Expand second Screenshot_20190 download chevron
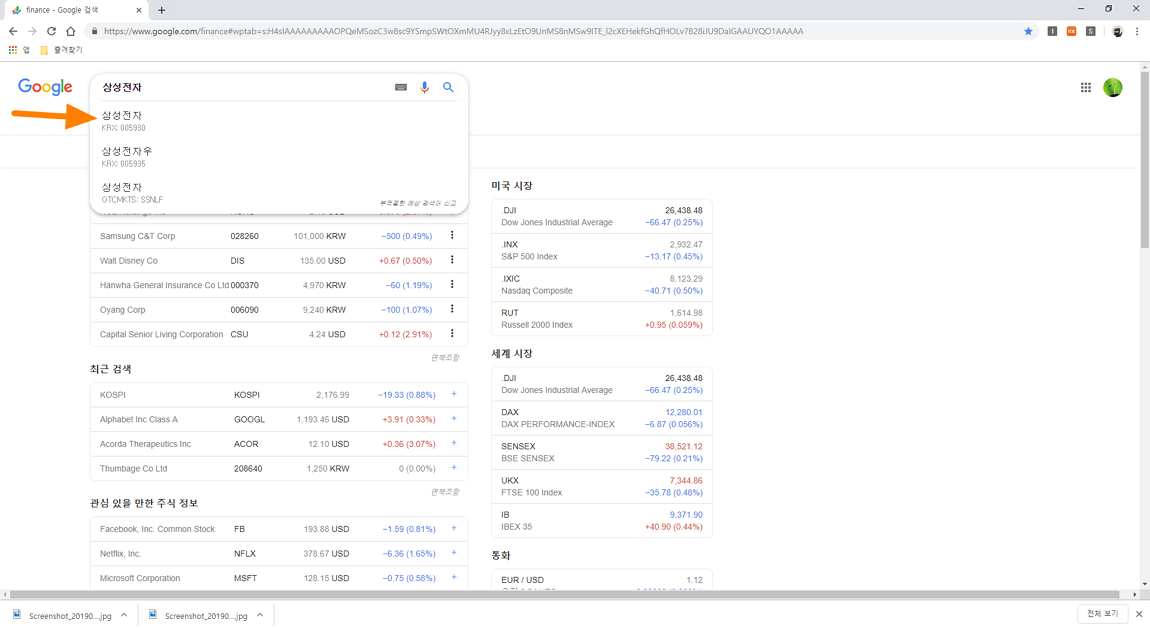The height and width of the screenshot is (629, 1150). tap(260, 615)
